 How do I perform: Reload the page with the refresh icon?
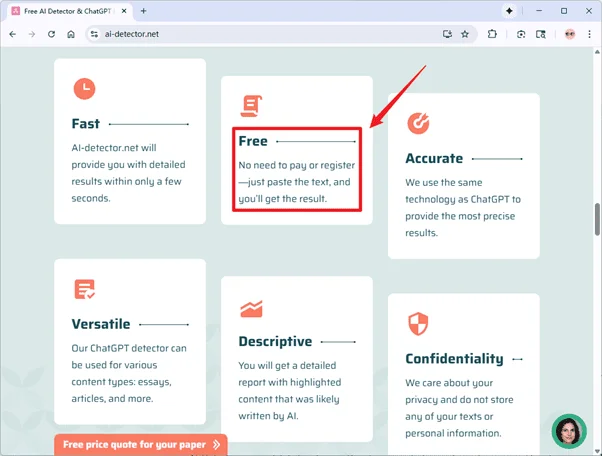click(51, 34)
